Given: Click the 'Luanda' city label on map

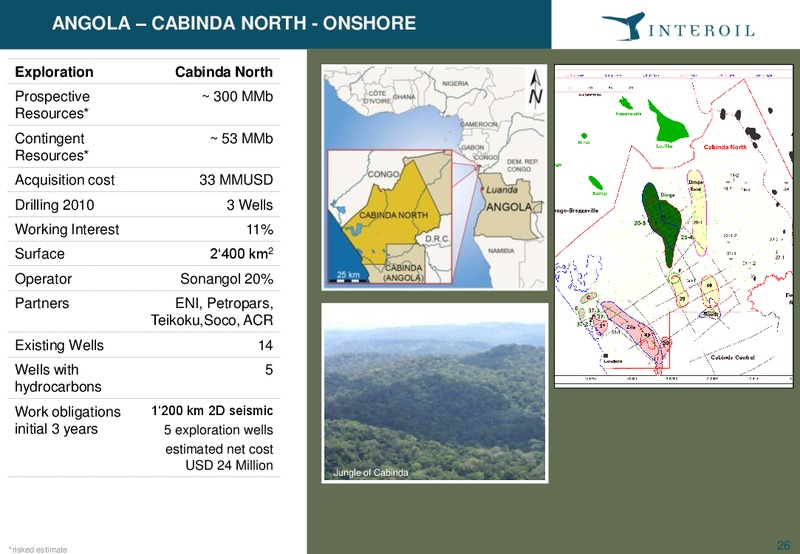Looking at the screenshot, I should coord(502,190).
